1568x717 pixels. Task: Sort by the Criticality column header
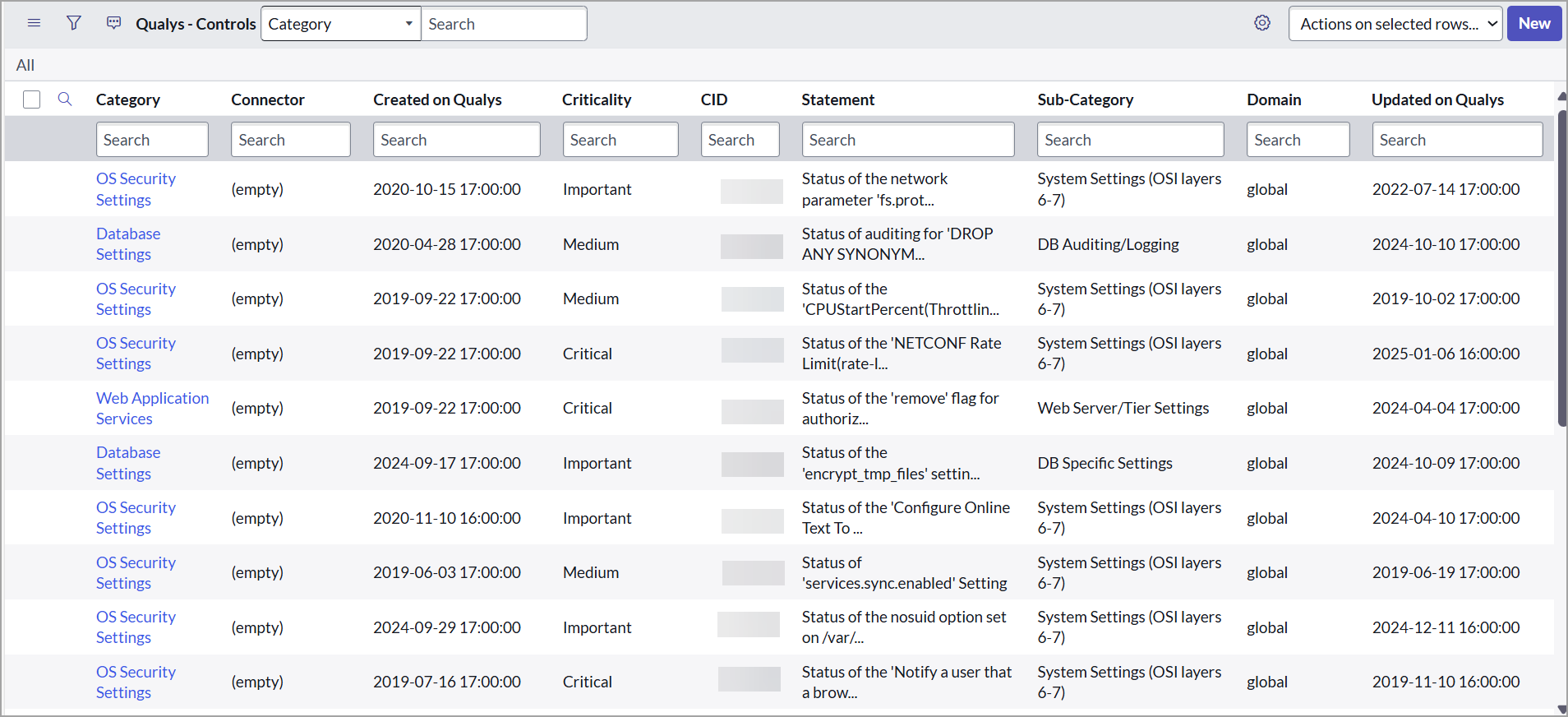tap(597, 99)
